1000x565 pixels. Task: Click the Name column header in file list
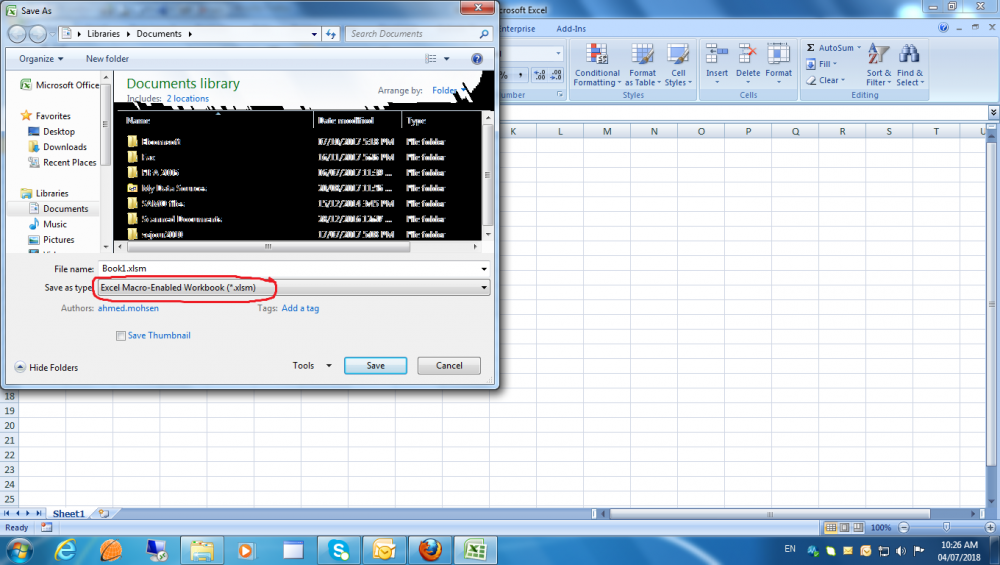point(215,121)
